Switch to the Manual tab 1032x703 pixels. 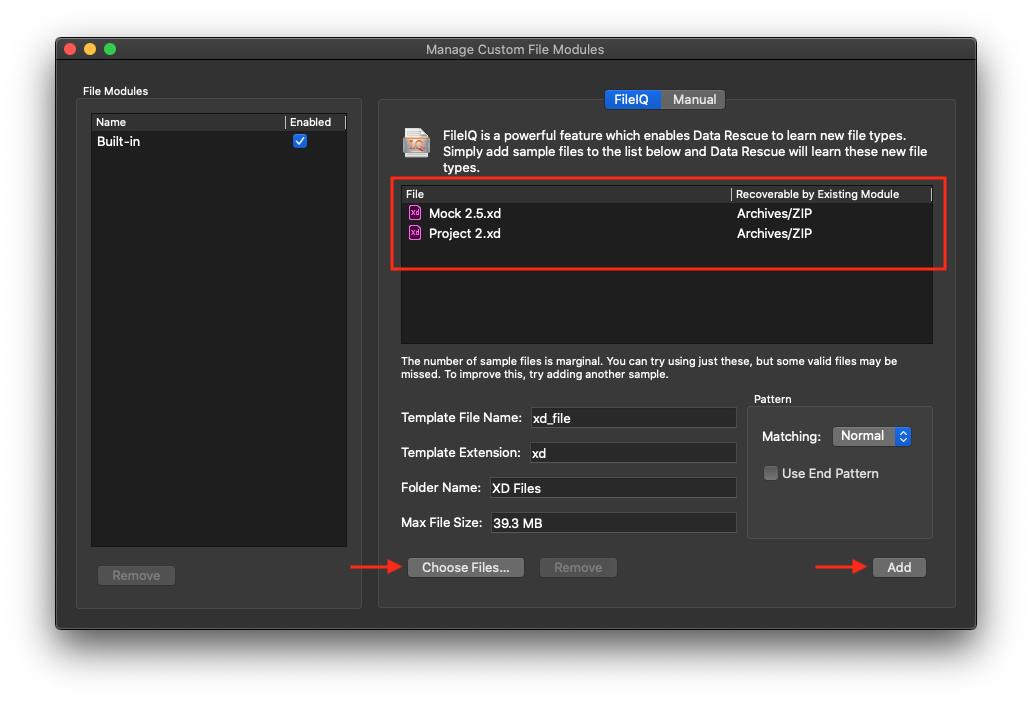[x=694, y=99]
